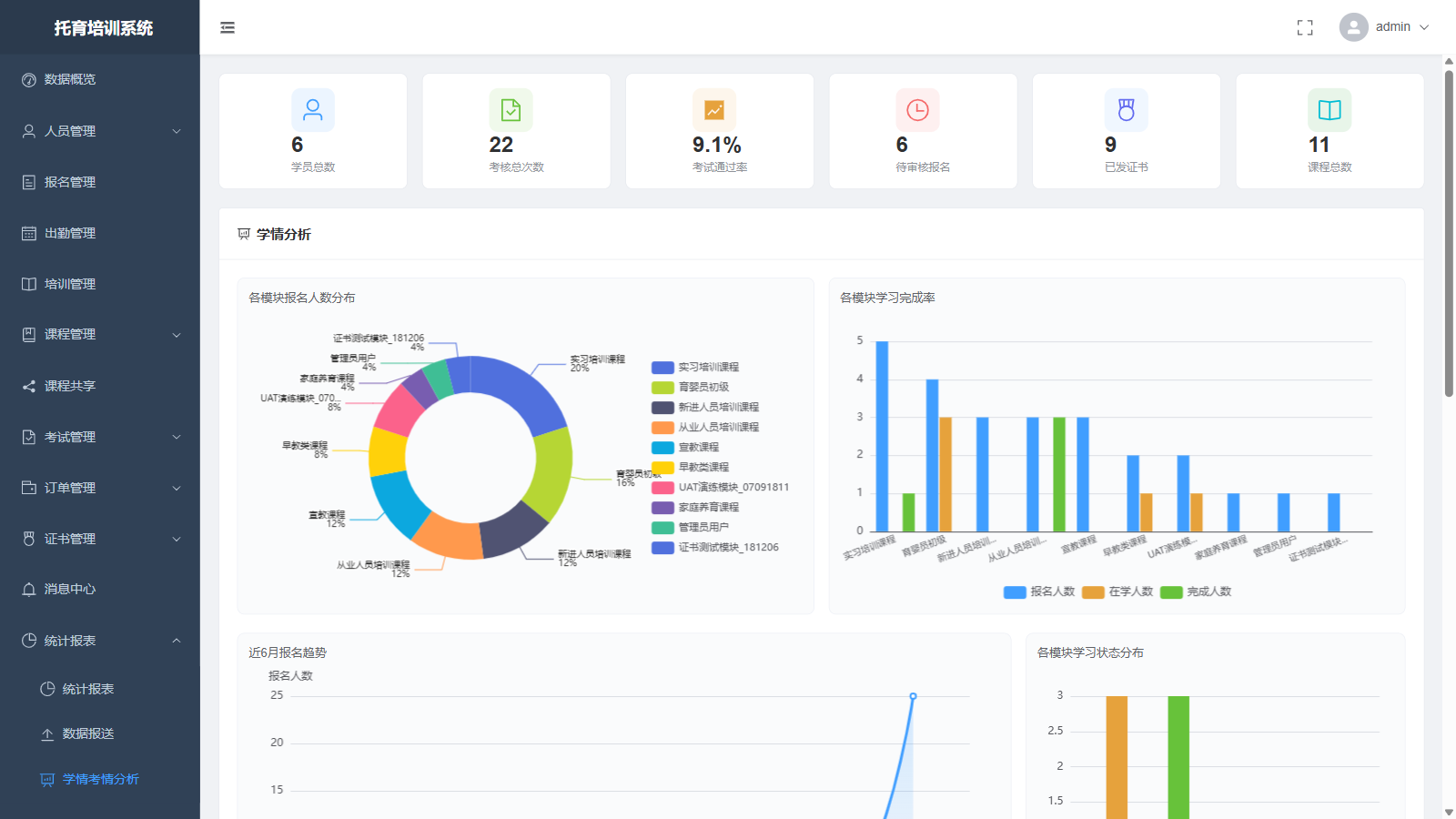This screenshot has height=819, width=1456.
Task: Click the scrollbar down arrow
Action: coord(1449,812)
